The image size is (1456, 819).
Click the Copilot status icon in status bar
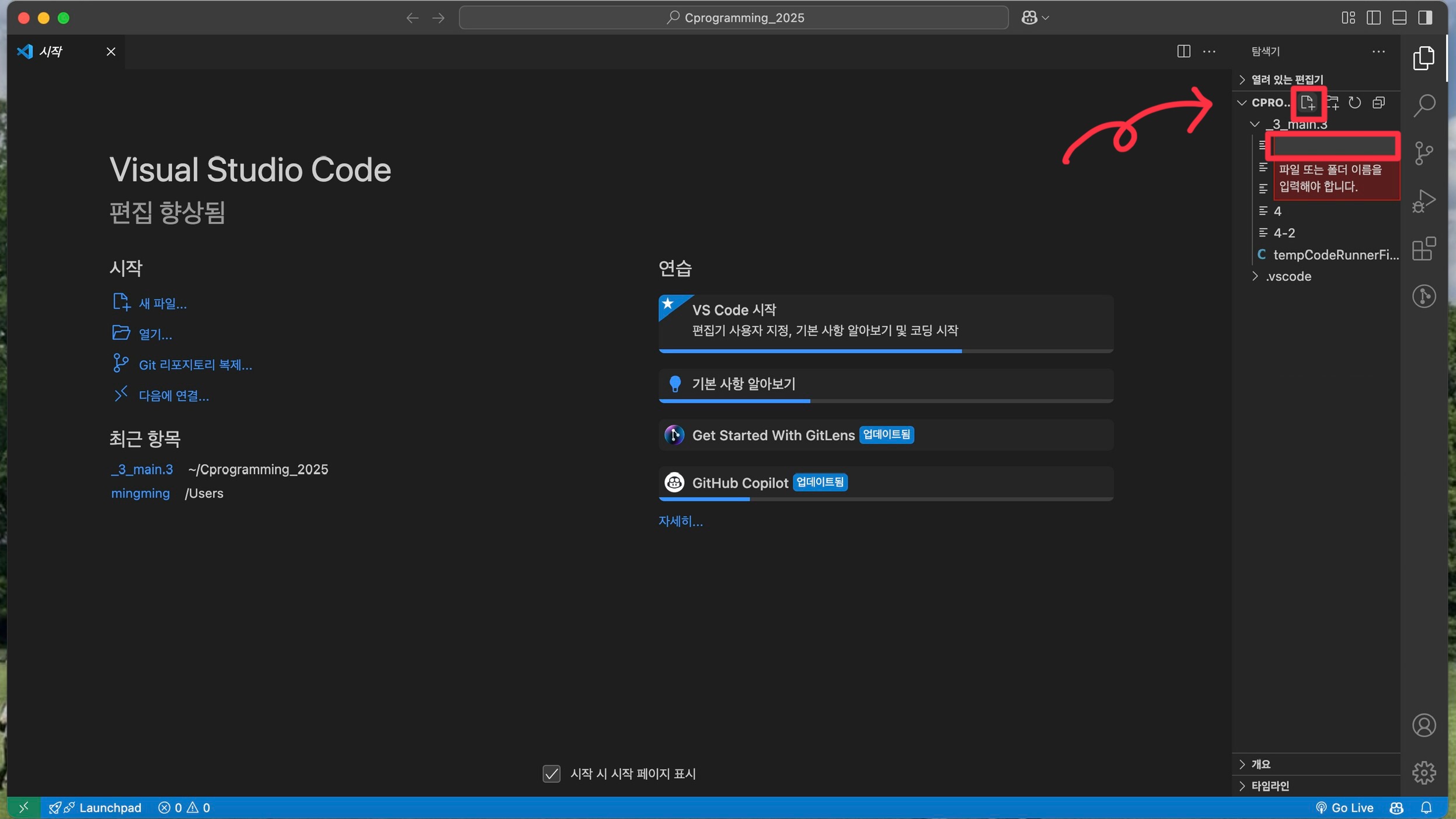coord(1396,807)
